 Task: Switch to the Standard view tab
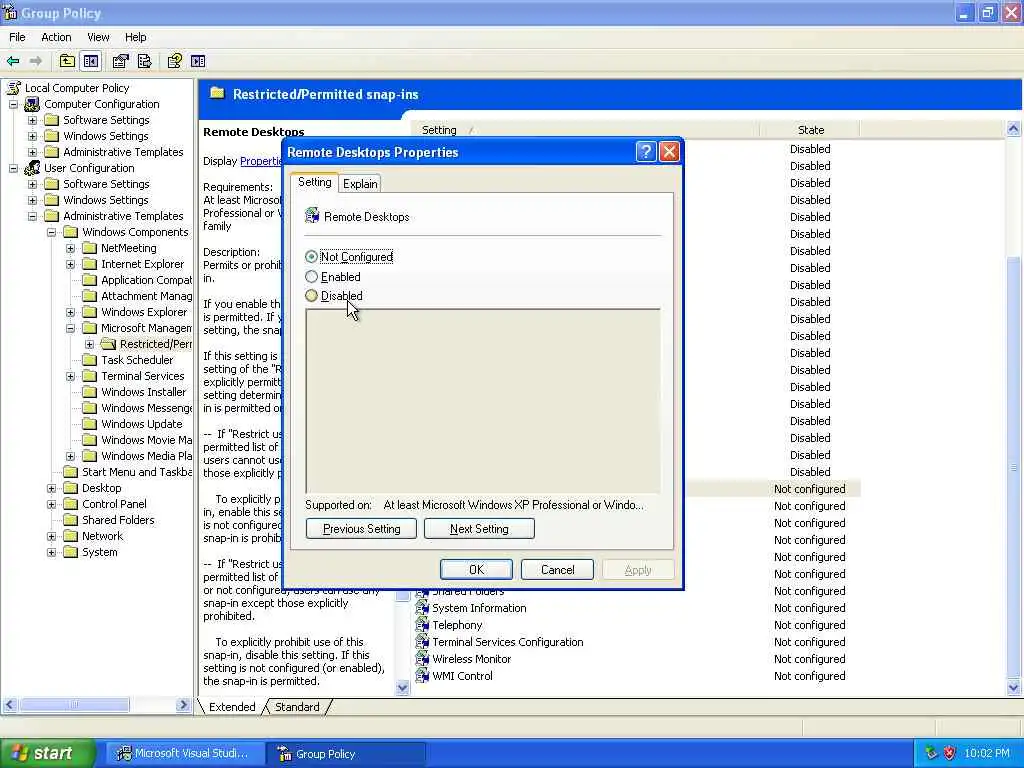(x=297, y=707)
